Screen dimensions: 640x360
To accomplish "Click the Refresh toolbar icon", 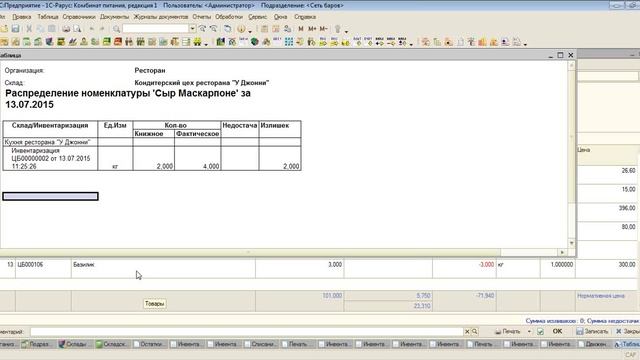I will point(228,29).
